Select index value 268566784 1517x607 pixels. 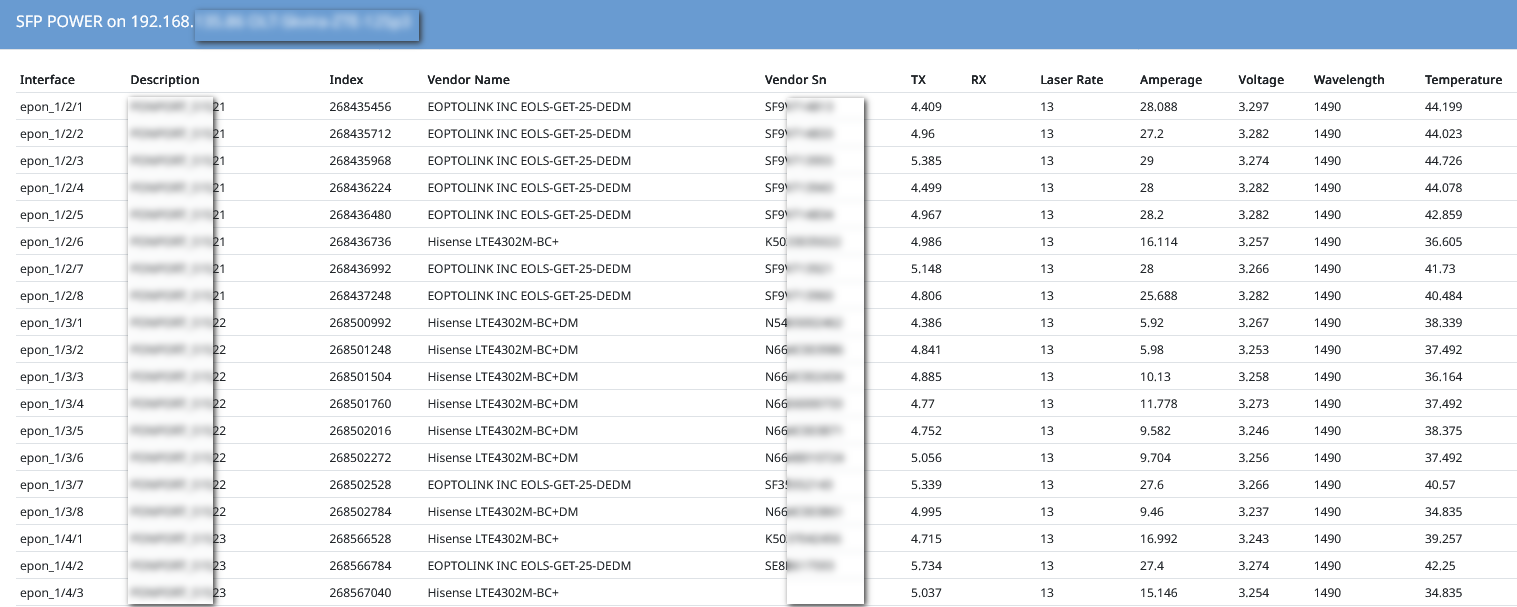click(360, 566)
